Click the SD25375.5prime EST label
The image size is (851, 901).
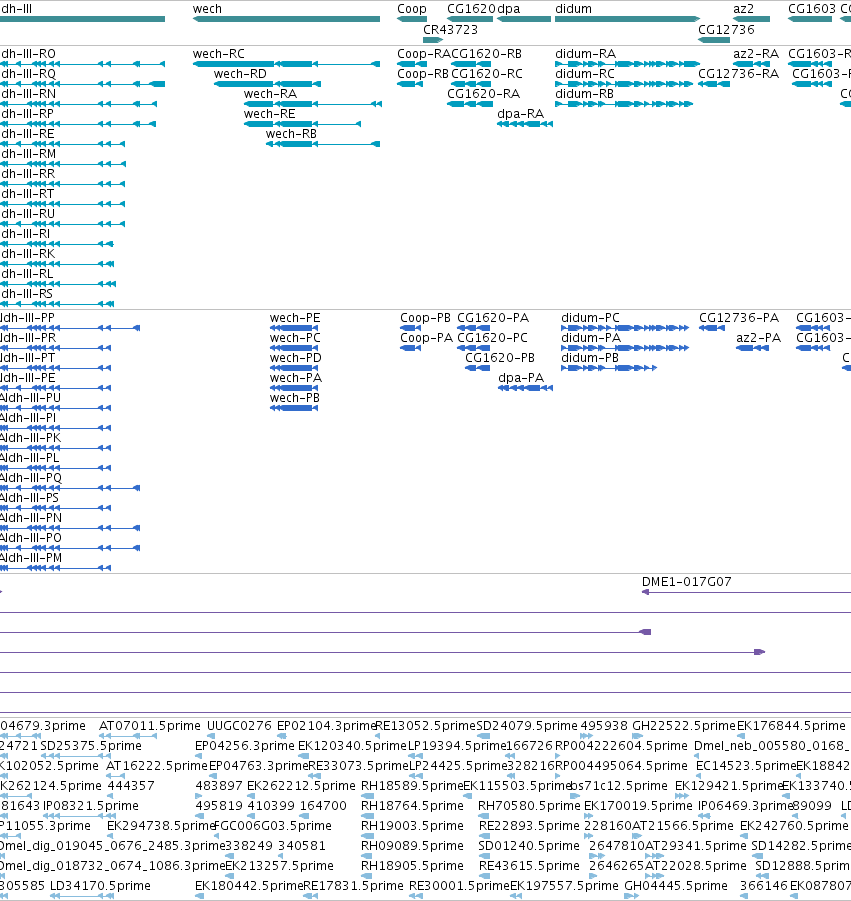91,746
